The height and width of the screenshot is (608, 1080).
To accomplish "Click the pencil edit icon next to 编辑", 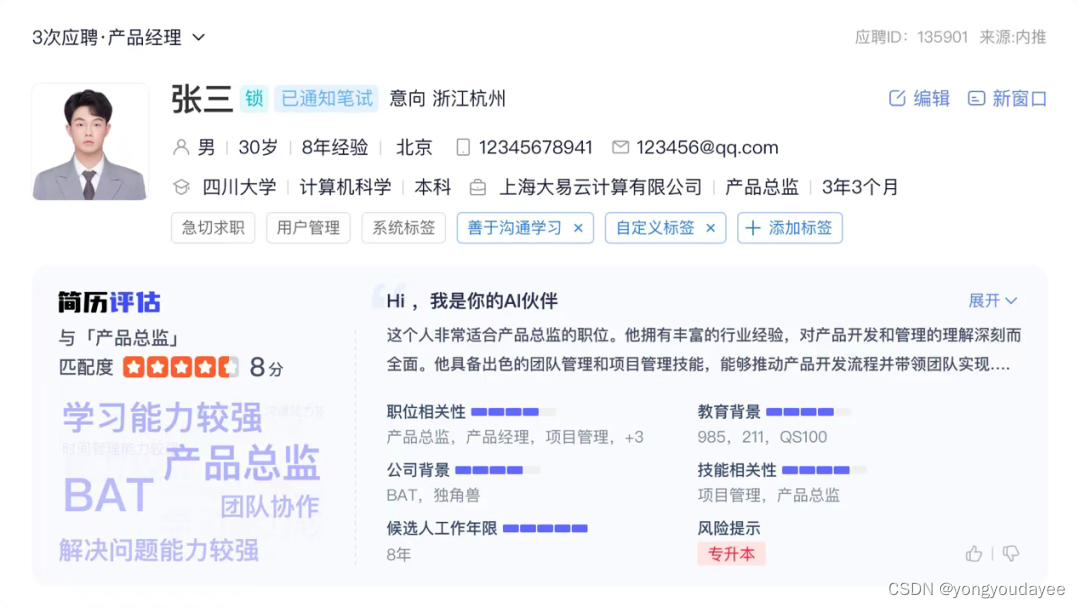I will [x=898, y=99].
